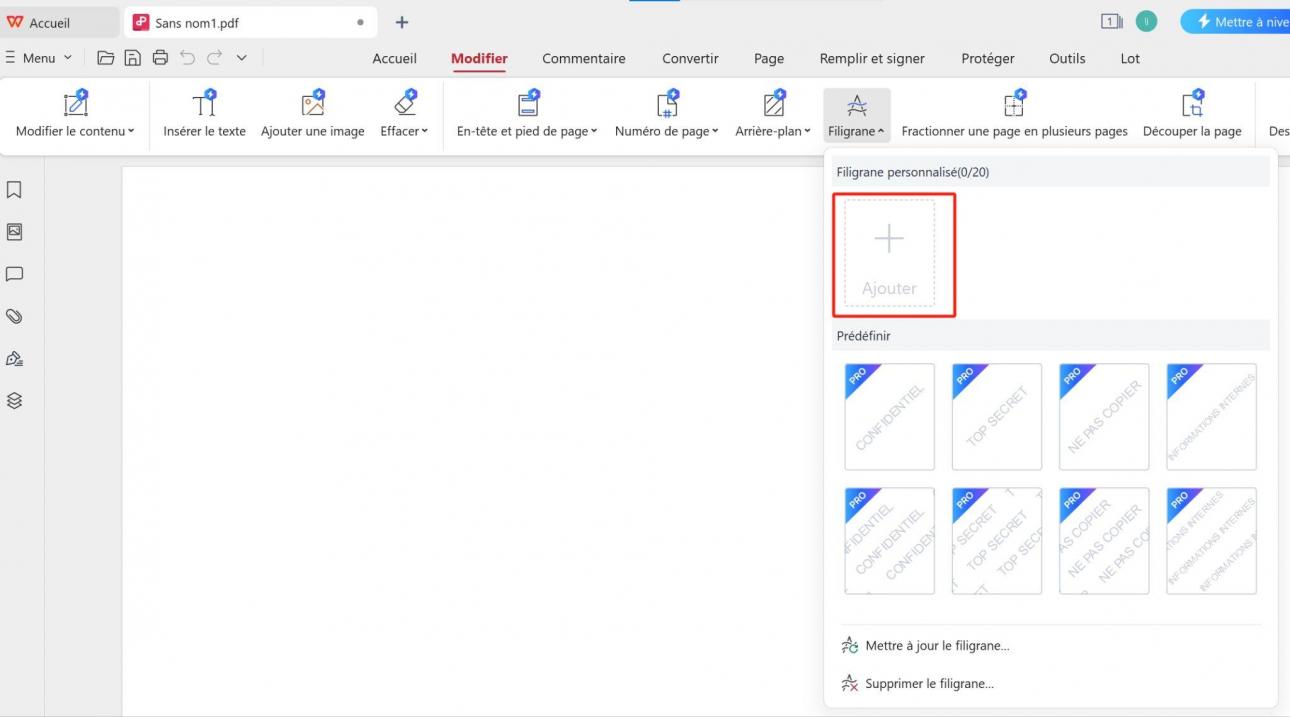Image resolution: width=1290 pixels, height=717 pixels.
Task: Expand the quick access toolbar chevron
Action: point(241,58)
